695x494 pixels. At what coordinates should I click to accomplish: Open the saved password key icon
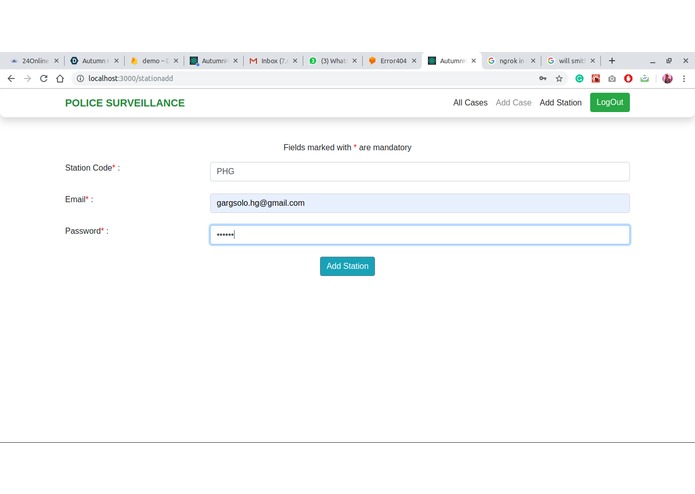click(x=543, y=78)
